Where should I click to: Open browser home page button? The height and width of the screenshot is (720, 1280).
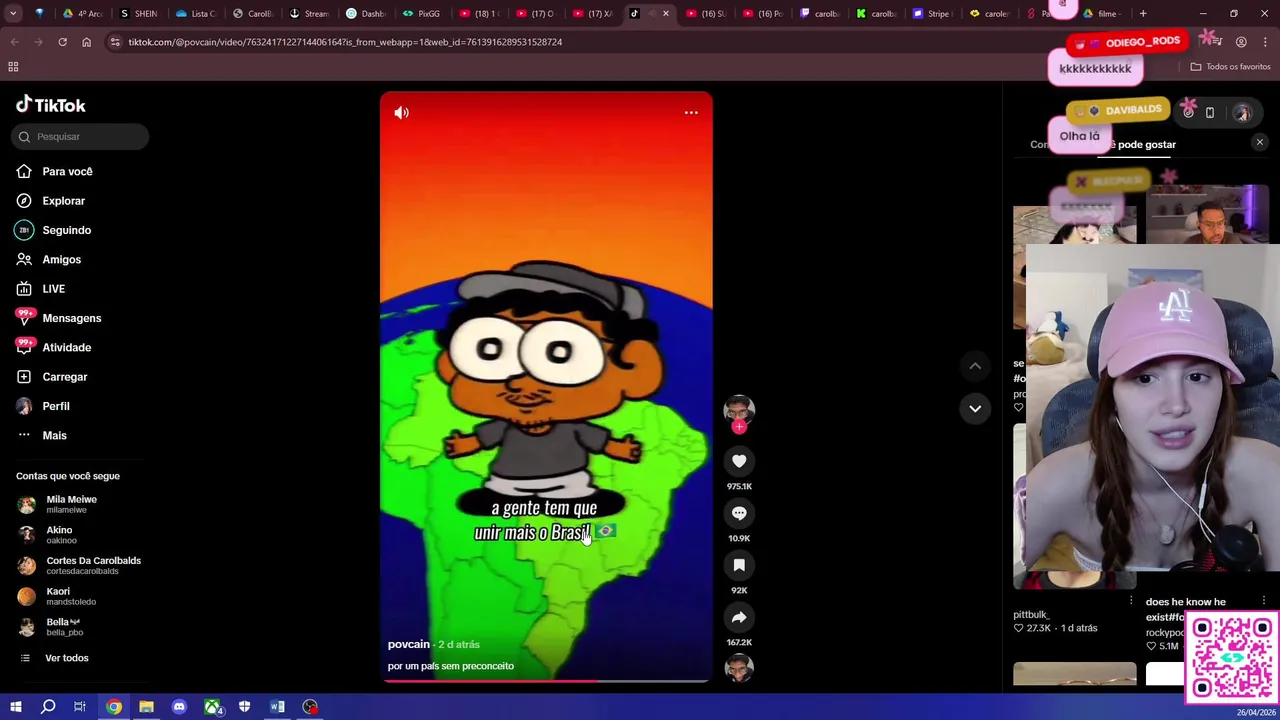[86, 42]
